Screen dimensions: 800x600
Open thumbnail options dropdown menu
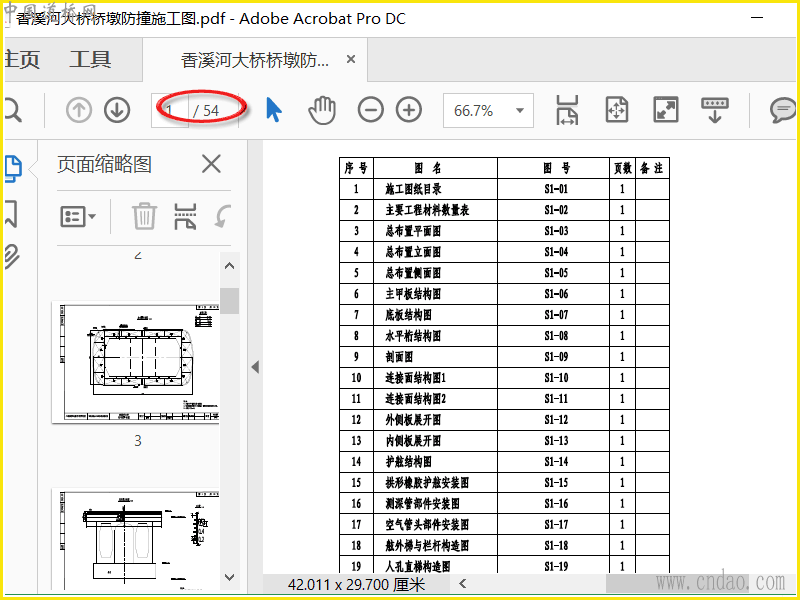(78, 217)
